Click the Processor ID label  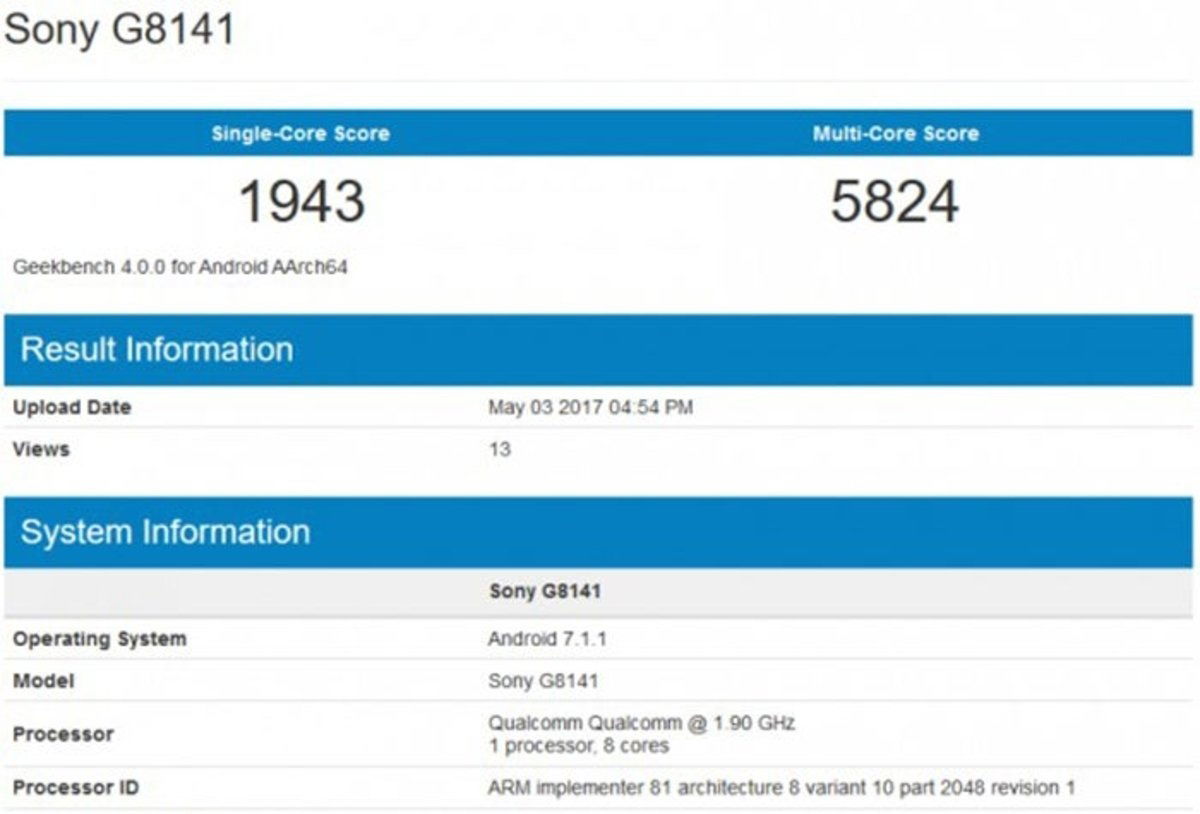[76, 788]
